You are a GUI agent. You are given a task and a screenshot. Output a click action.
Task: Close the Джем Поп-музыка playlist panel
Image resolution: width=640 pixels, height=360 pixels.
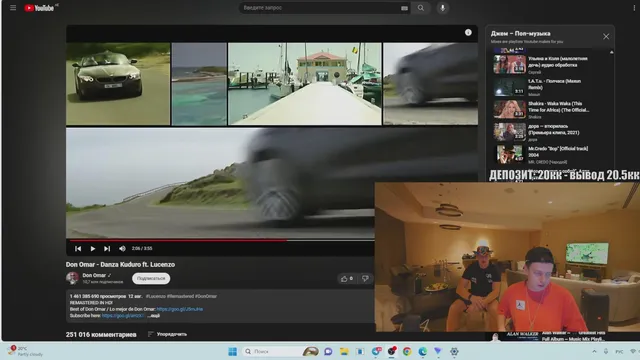tap(606, 36)
